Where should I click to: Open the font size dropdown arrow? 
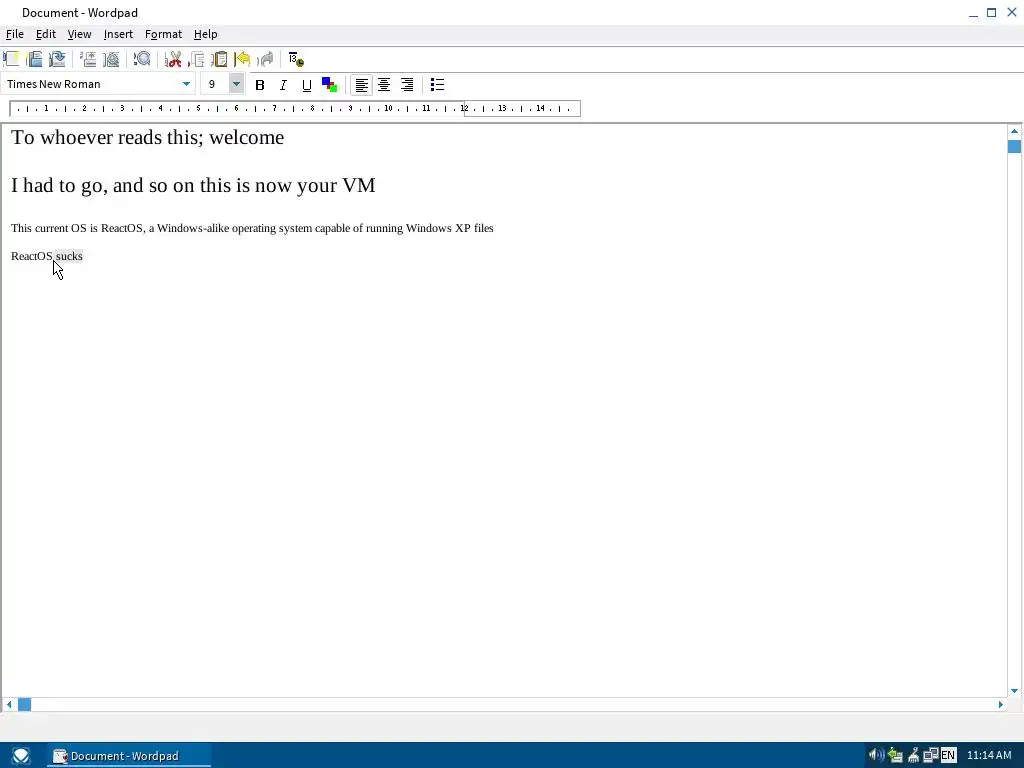(236, 84)
